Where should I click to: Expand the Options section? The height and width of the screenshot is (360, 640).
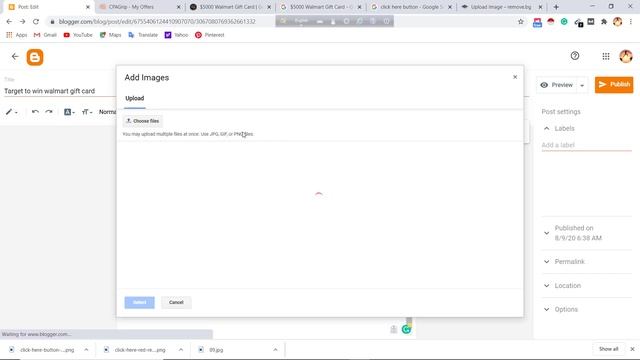[547, 309]
